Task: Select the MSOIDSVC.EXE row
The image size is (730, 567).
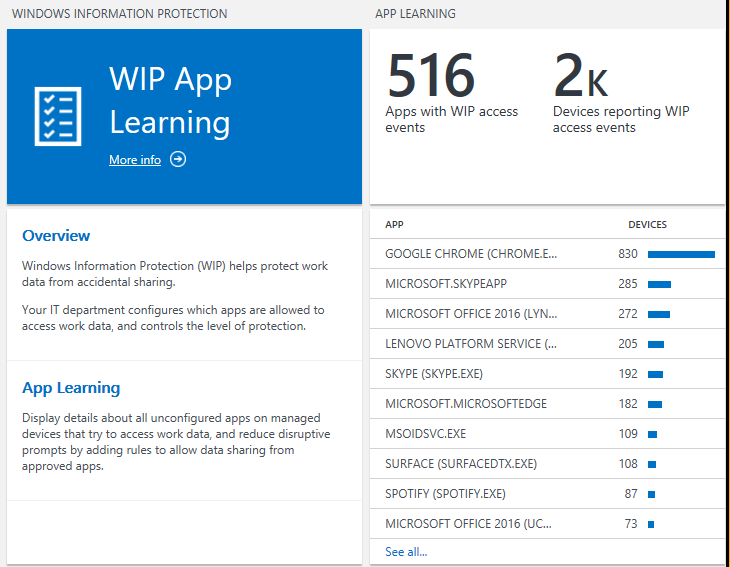Action: click(548, 434)
